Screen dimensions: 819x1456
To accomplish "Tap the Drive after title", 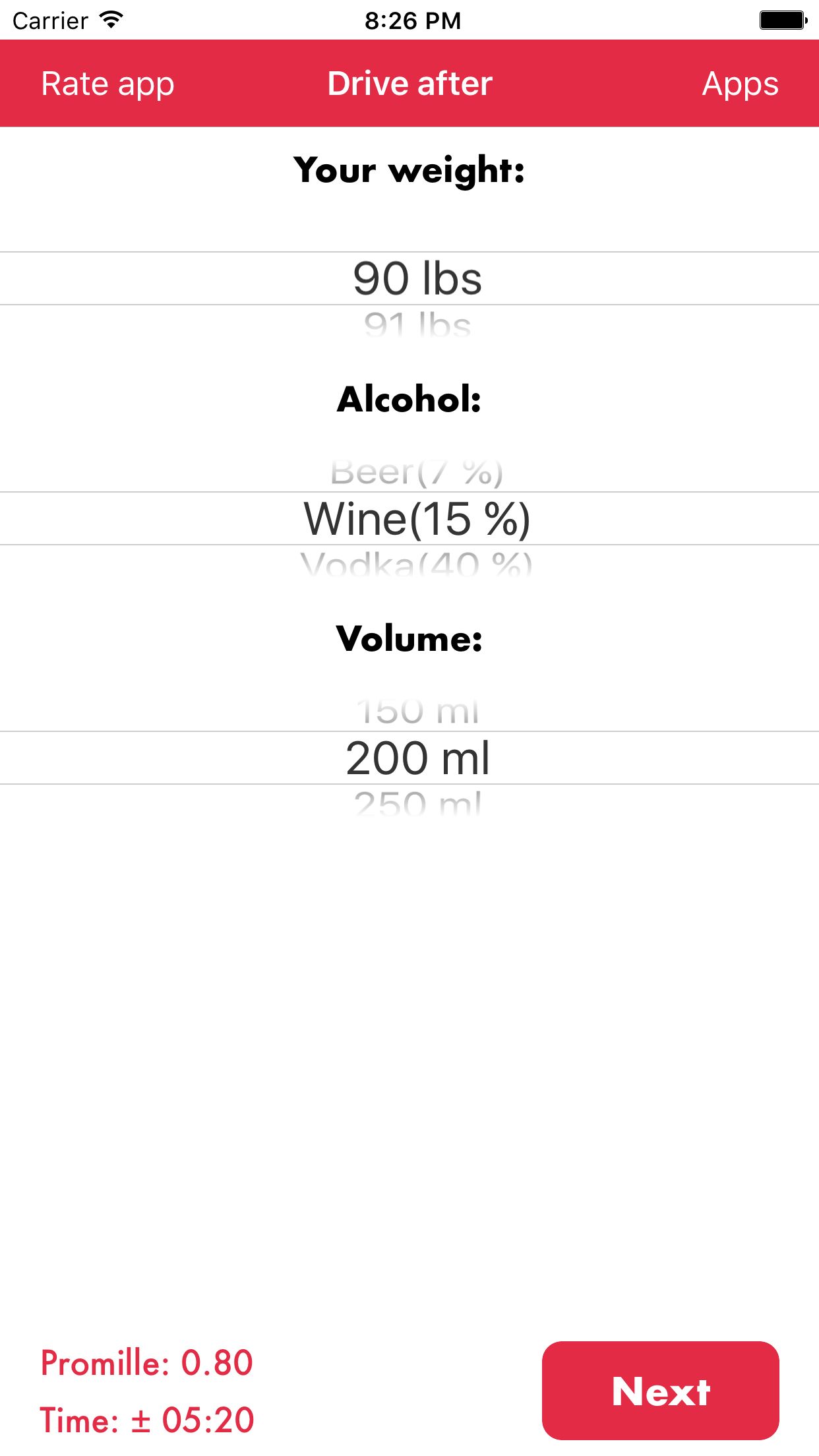I will point(409,84).
